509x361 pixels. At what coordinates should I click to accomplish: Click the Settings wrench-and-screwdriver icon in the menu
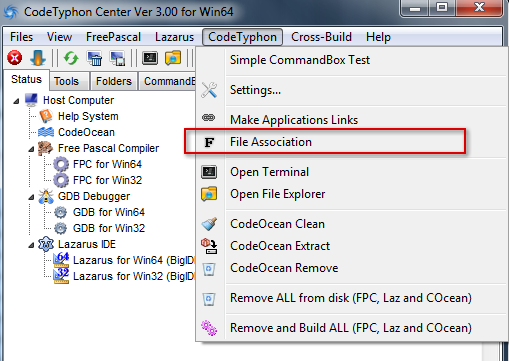(x=209, y=90)
